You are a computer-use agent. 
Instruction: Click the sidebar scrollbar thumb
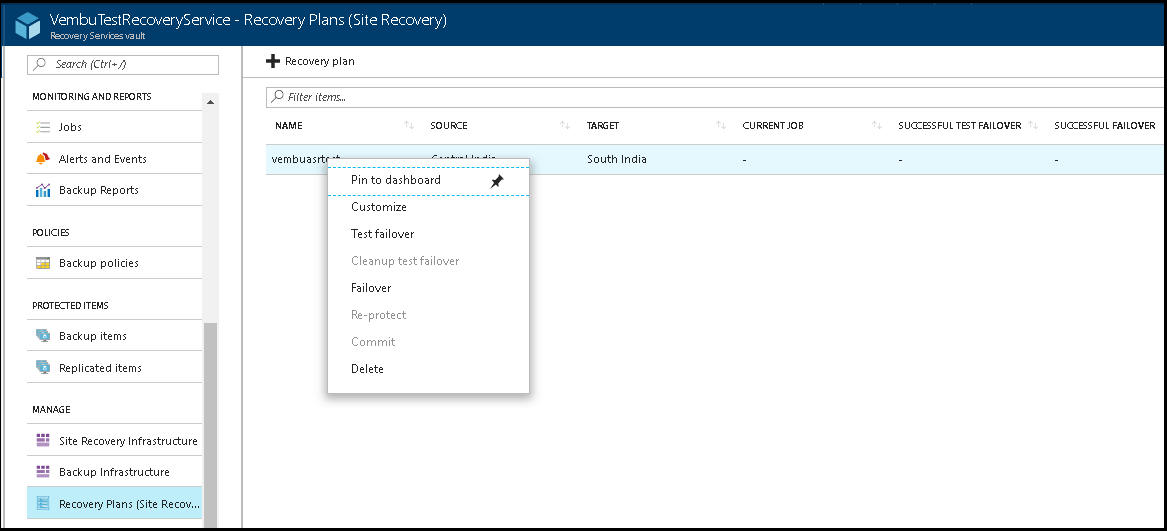(210, 425)
